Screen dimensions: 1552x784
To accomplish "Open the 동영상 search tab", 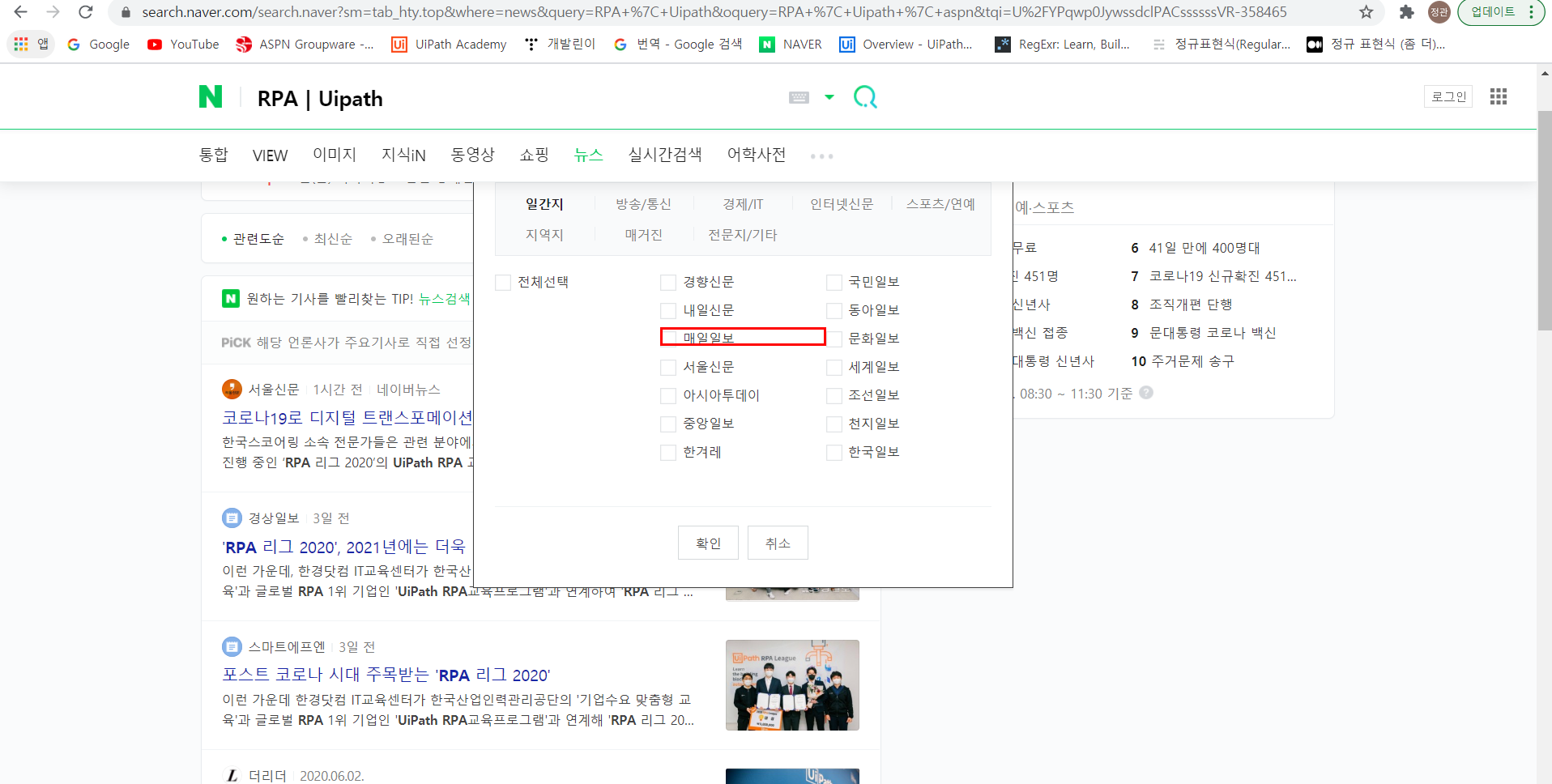I will point(472,155).
